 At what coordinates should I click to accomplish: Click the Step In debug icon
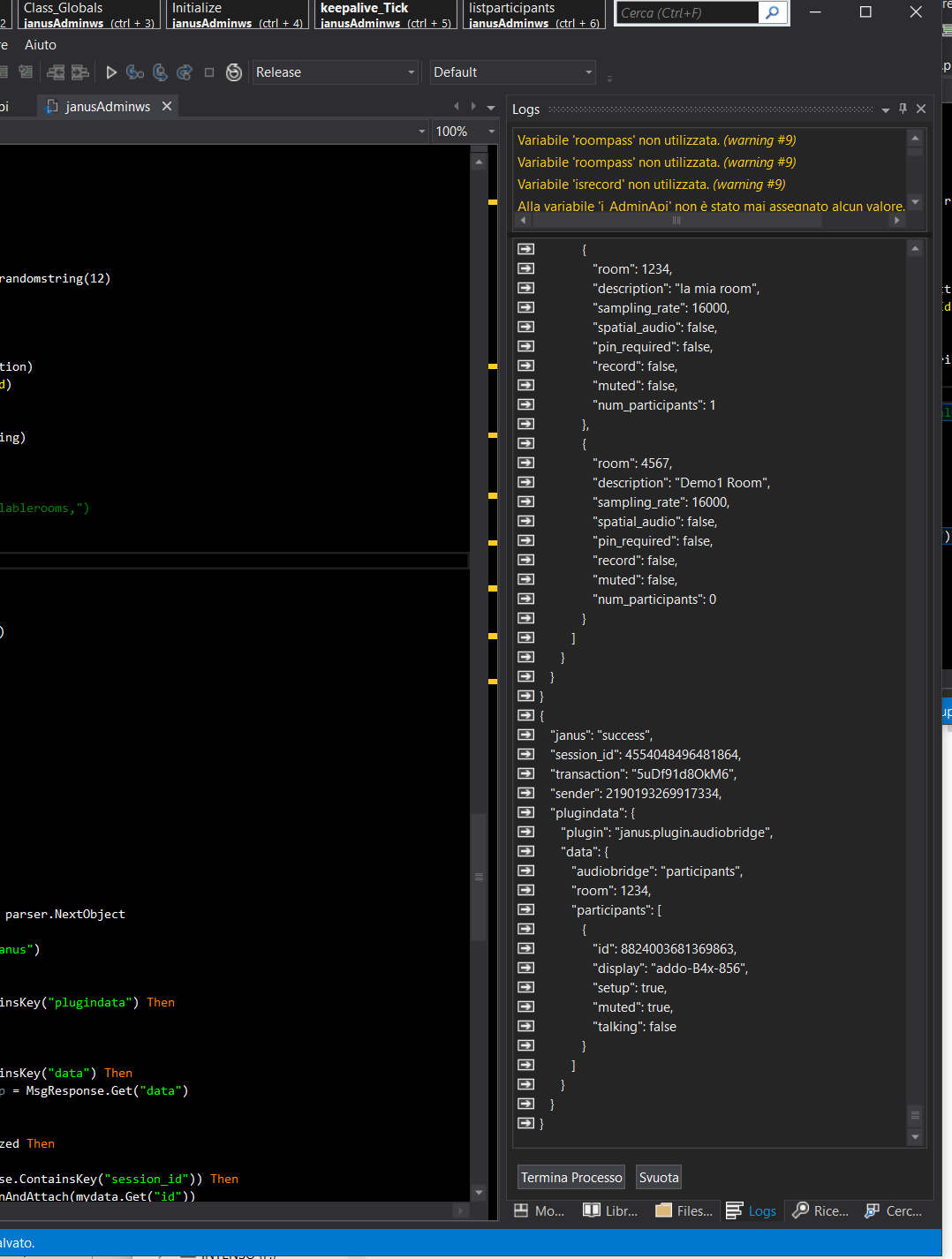(x=135, y=72)
